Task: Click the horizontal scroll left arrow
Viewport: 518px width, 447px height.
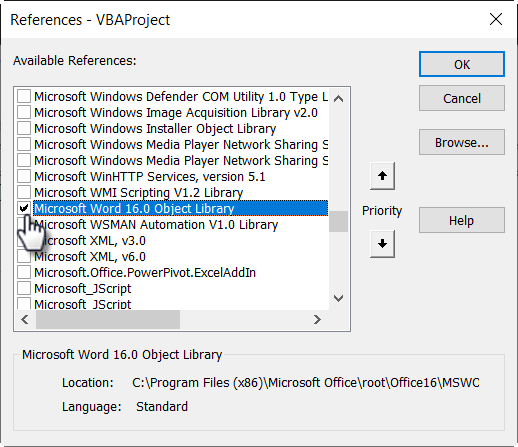Action: 25,320
